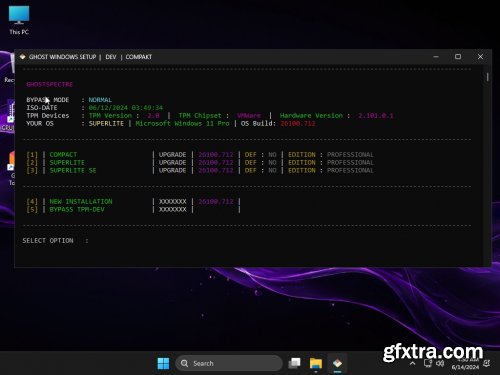Open the volume tray icon
This screenshot has height=375, width=500.
tap(440, 363)
